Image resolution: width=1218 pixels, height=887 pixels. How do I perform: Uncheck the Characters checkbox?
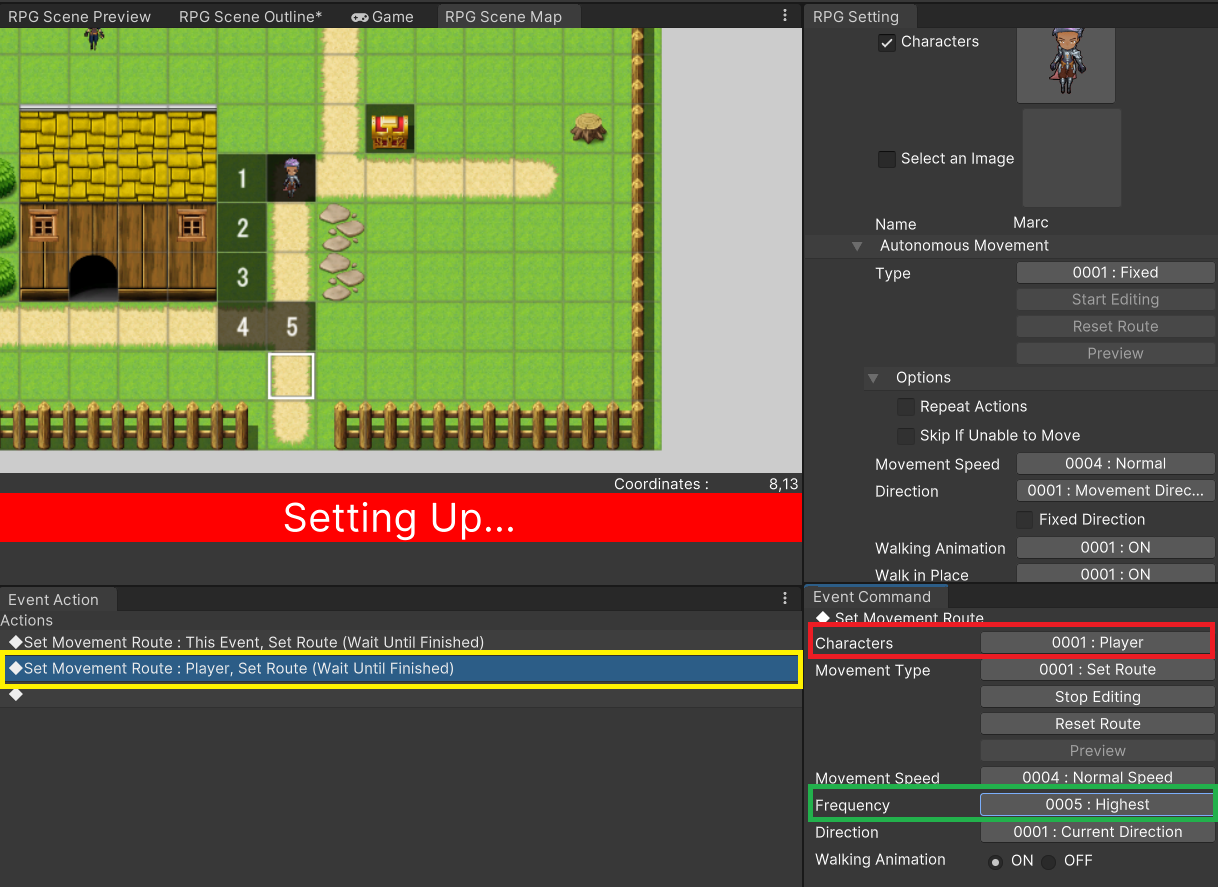(x=887, y=42)
